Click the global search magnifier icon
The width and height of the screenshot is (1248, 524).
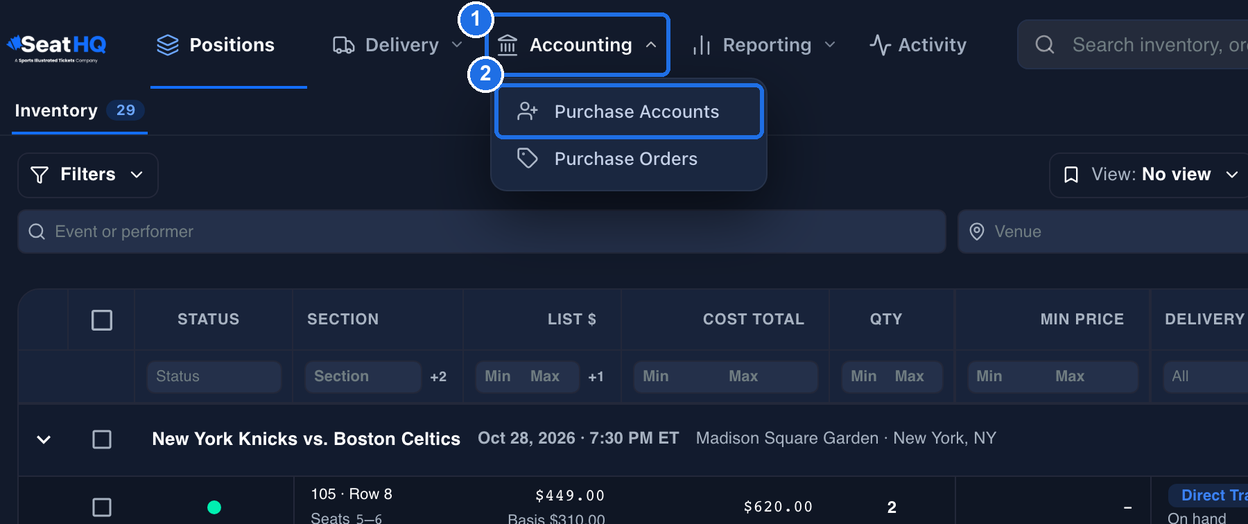pos(1045,45)
